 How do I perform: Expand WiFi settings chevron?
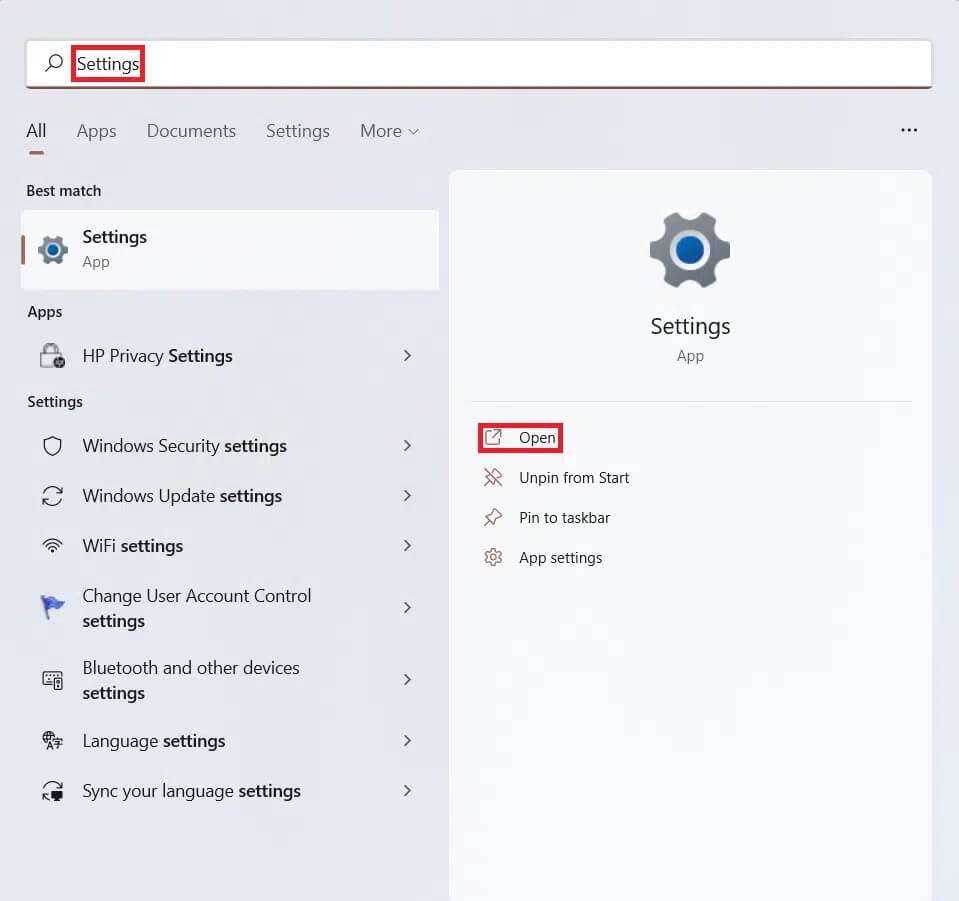coord(407,546)
